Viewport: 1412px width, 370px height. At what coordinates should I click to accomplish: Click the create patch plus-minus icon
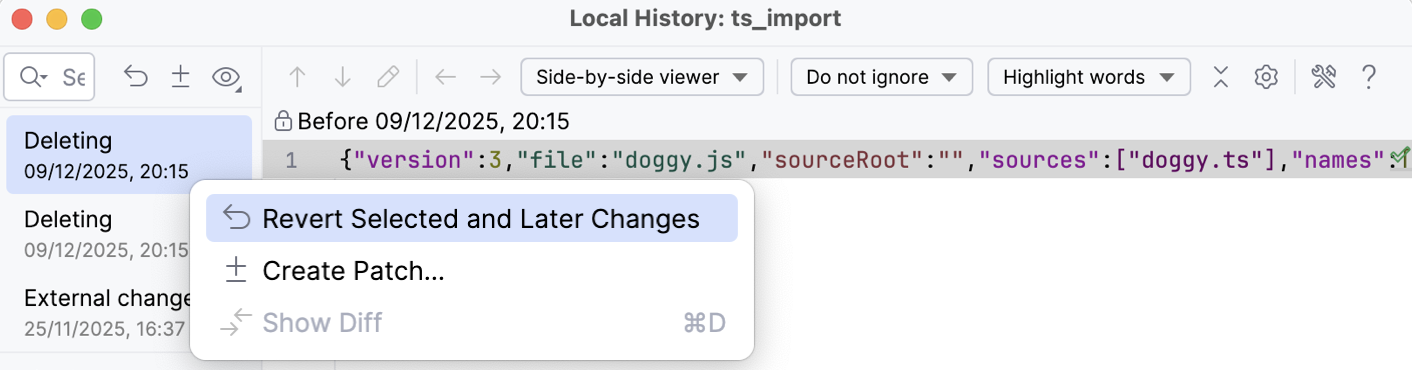click(181, 77)
